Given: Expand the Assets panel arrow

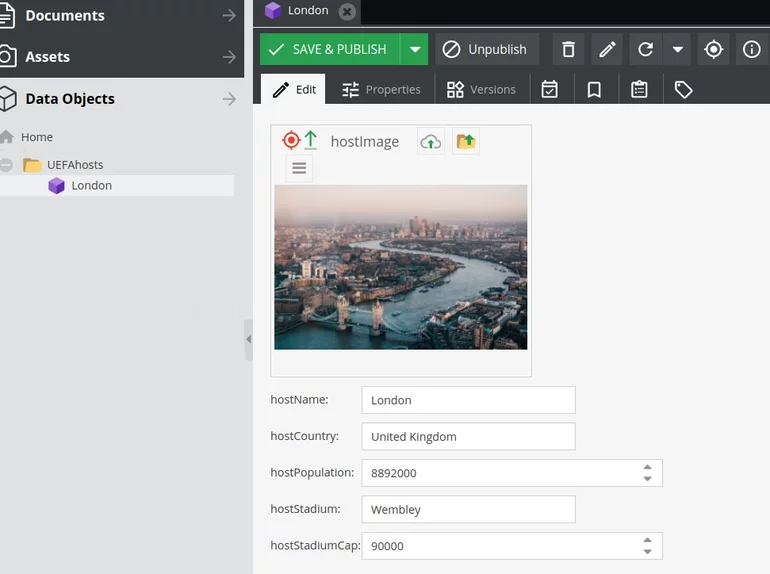Looking at the screenshot, I should click(x=229, y=57).
